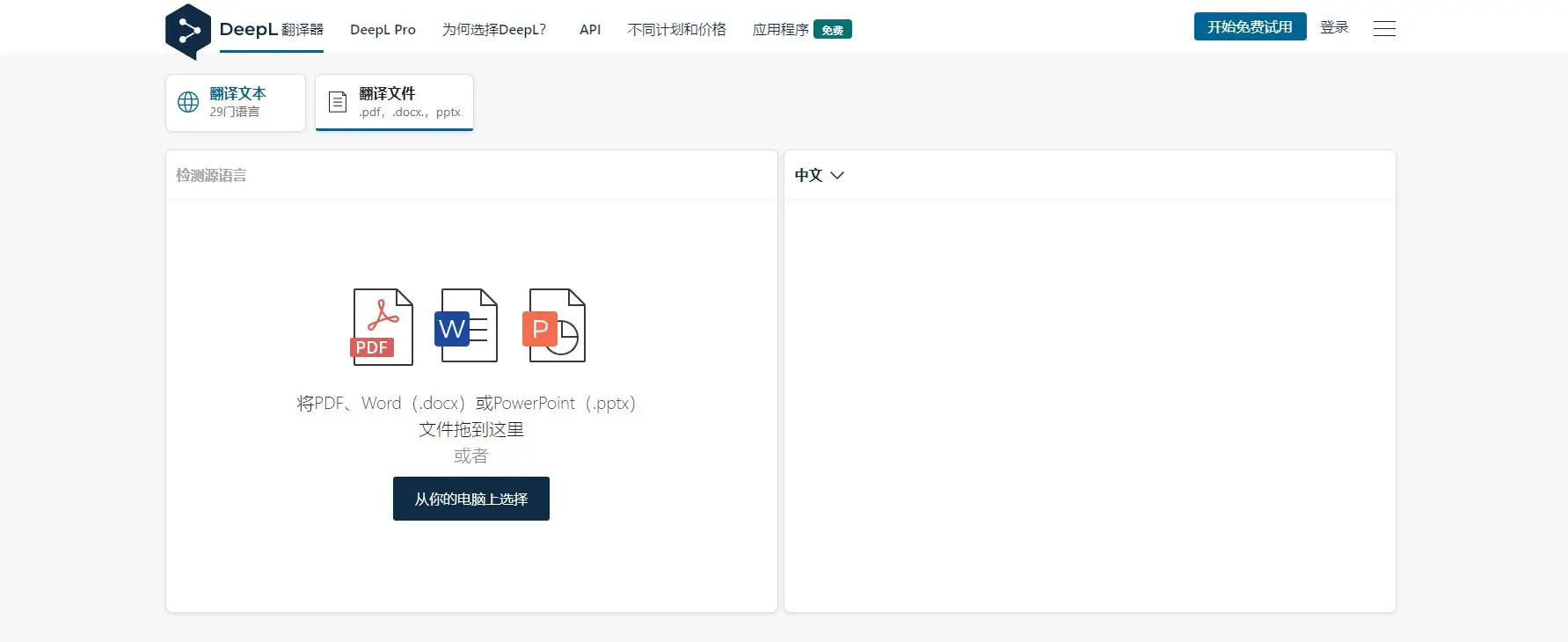The image size is (1568, 642).
Task: Switch to the 翻译文本 tab
Action: [236, 103]
